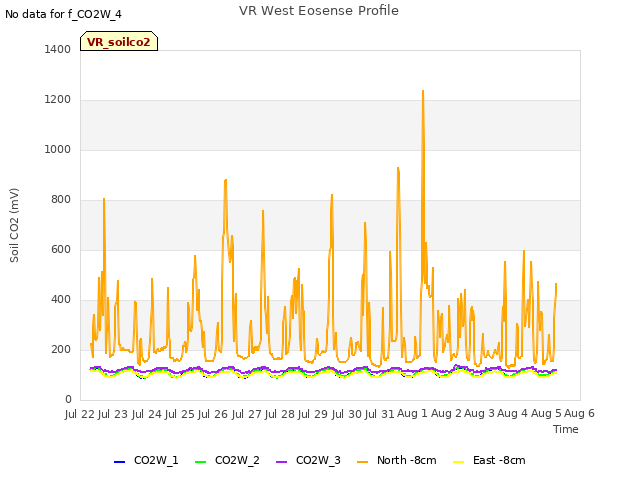
Task: Click the 1400 y-axis tick label
Action: coord(58,49)
